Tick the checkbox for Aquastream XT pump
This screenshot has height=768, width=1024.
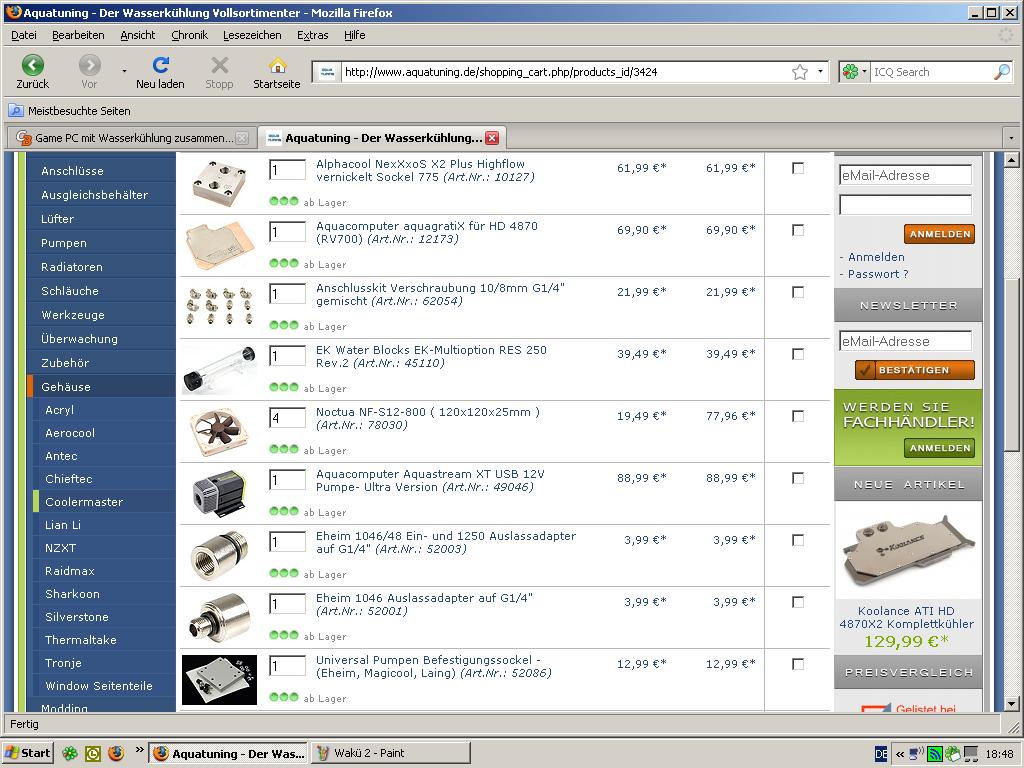point(798,478)
